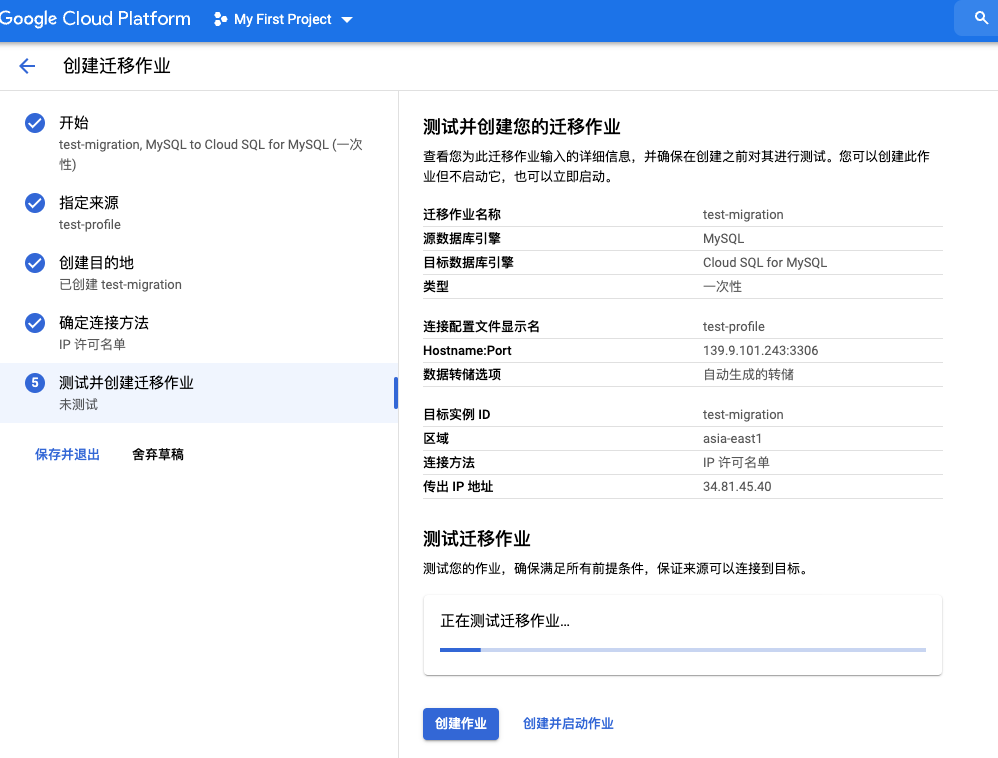
Task: Click the step 5 number badge
Action: pos(35,383)
